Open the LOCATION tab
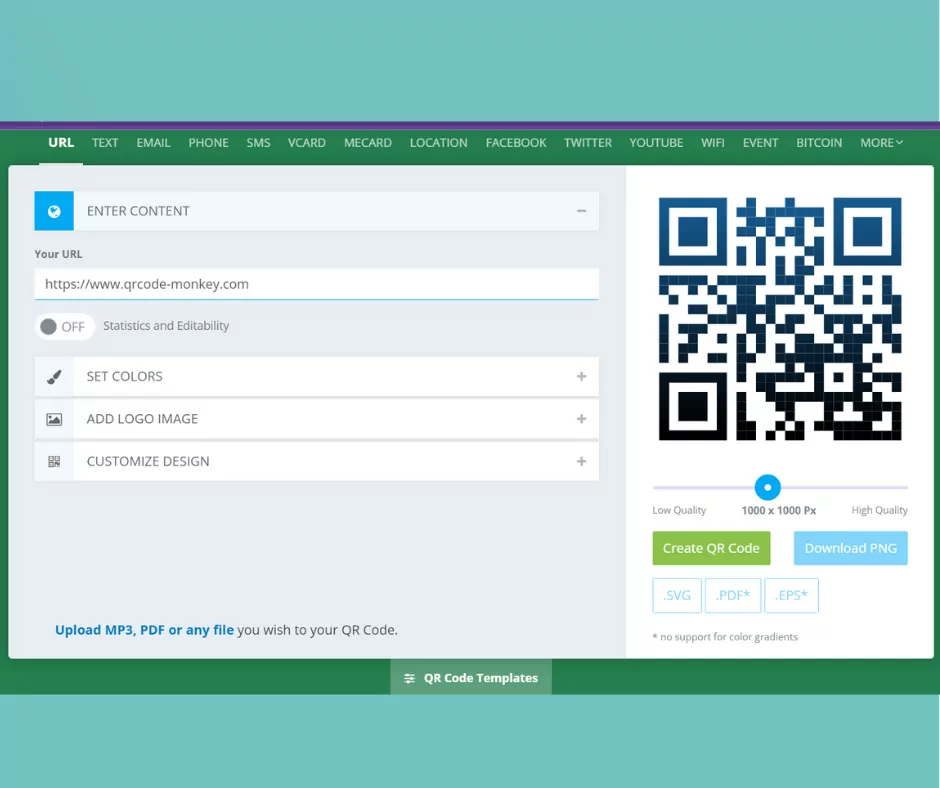Viewport: 940px width, 788px height. pos(439,143)
